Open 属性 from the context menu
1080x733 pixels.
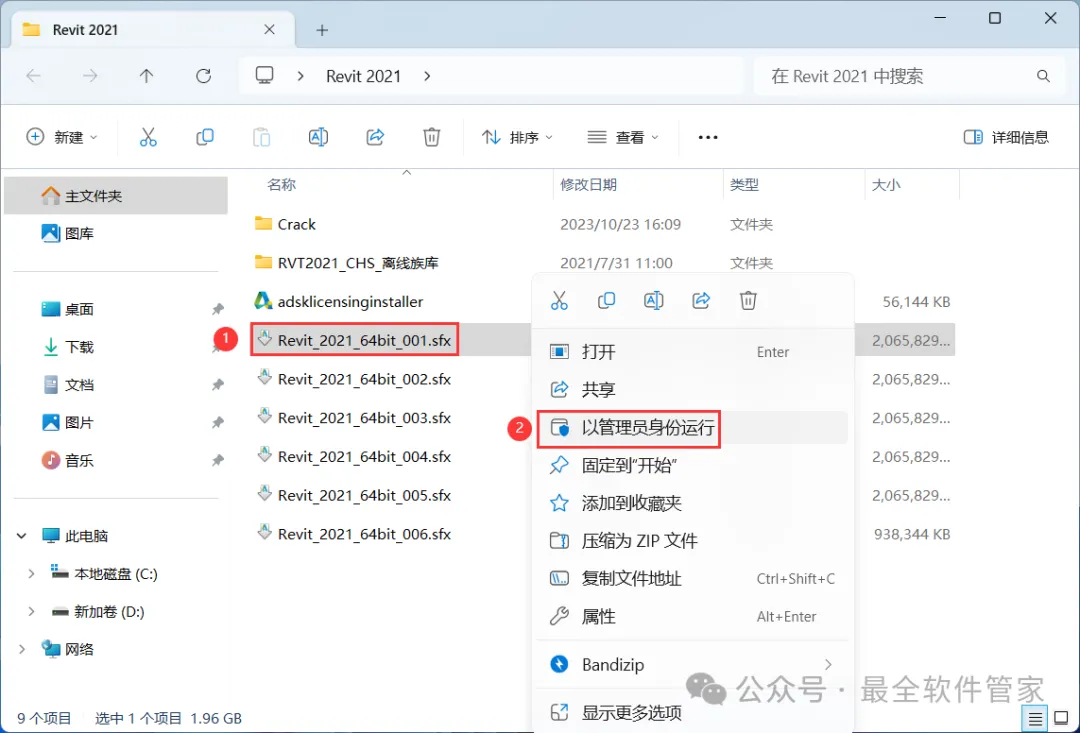point(692,617)
